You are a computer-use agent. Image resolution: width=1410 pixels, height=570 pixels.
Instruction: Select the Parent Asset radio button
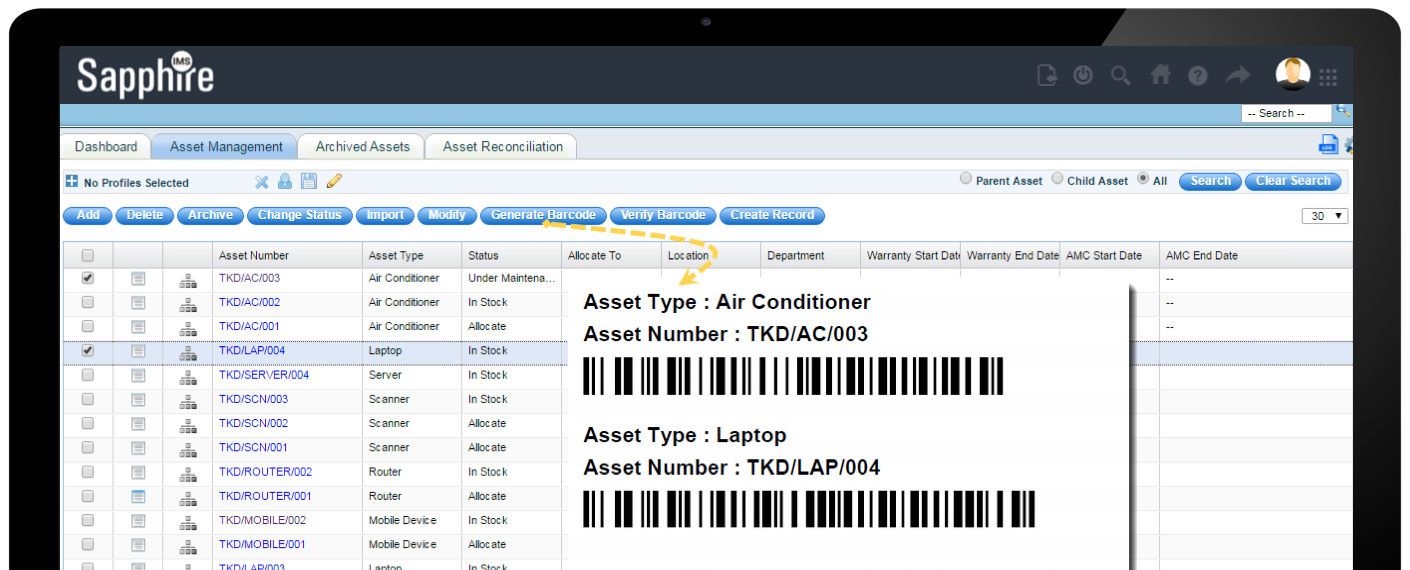point(965,179)
